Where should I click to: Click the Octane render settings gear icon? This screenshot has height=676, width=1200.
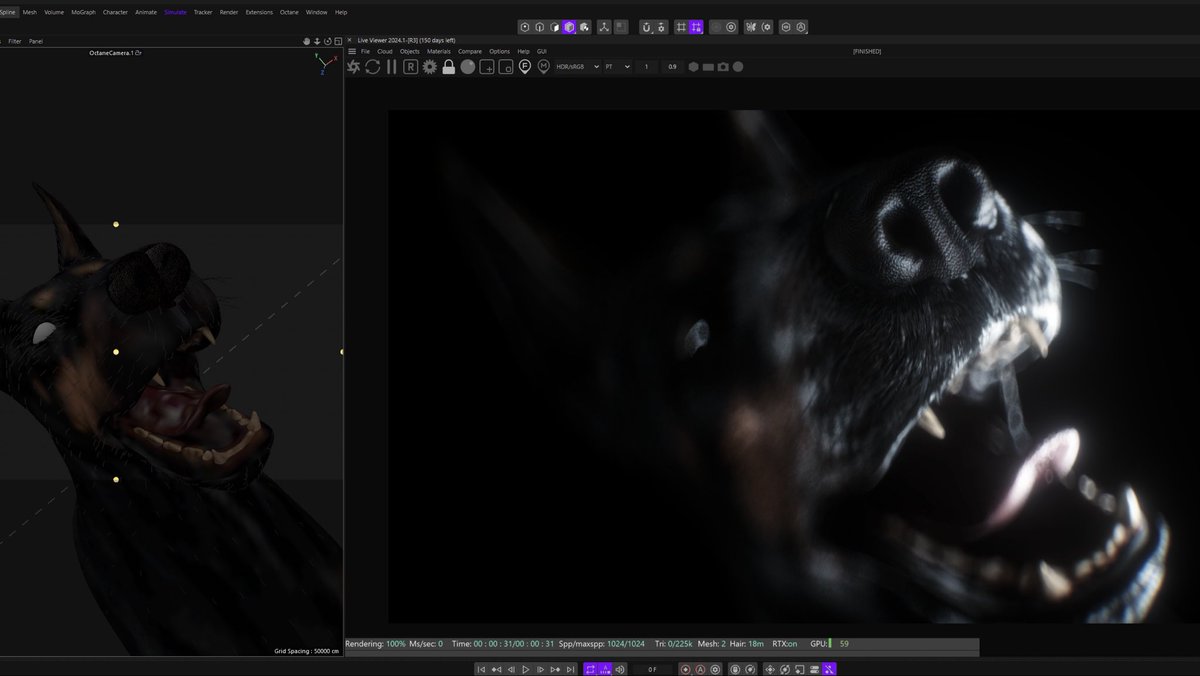coord(430,67)
